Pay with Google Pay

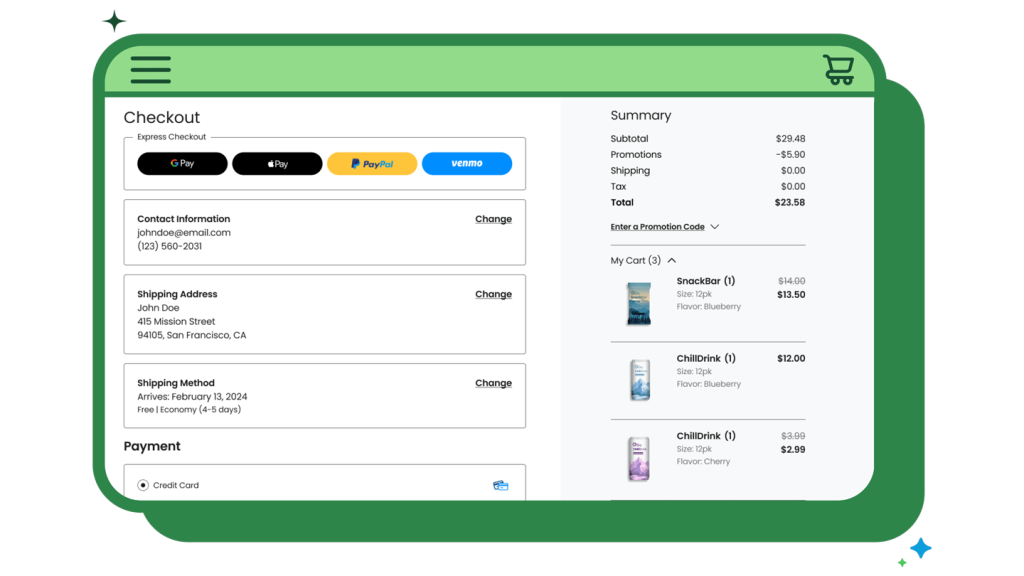[182, 164]
